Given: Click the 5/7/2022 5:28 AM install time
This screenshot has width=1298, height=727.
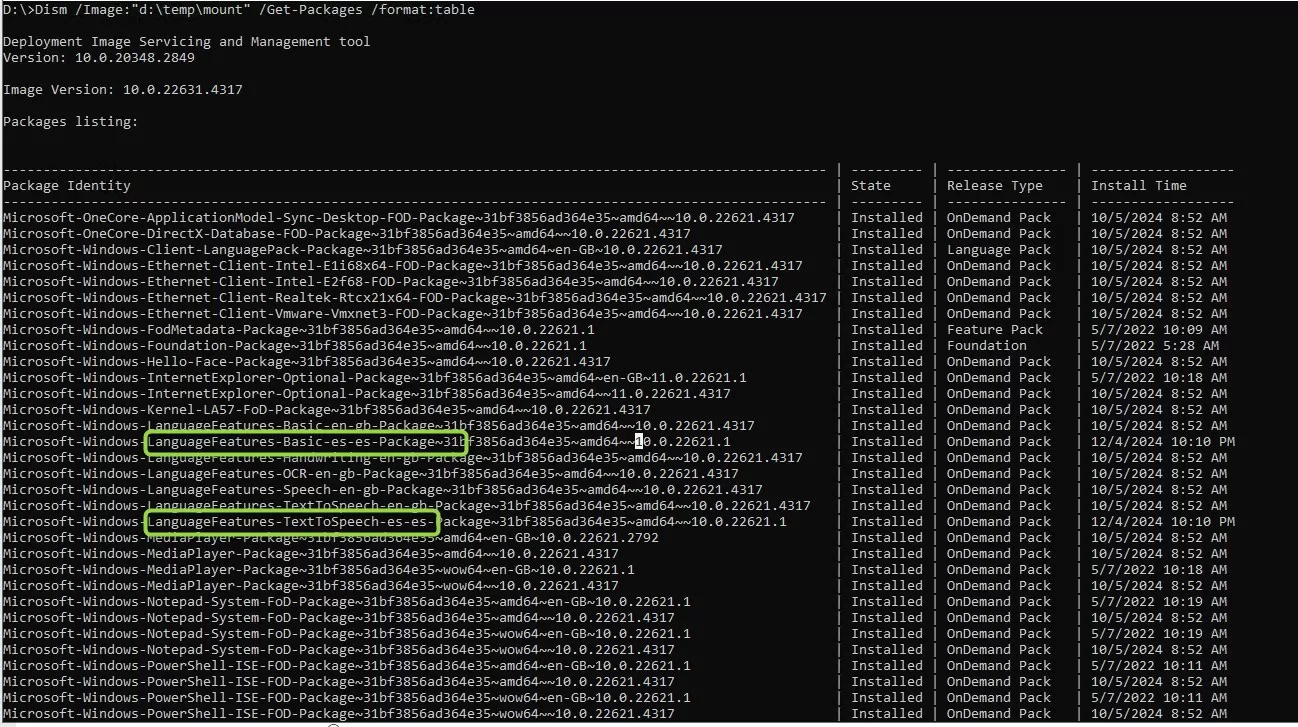Looking at the screenshot, I should [1154, 346].
